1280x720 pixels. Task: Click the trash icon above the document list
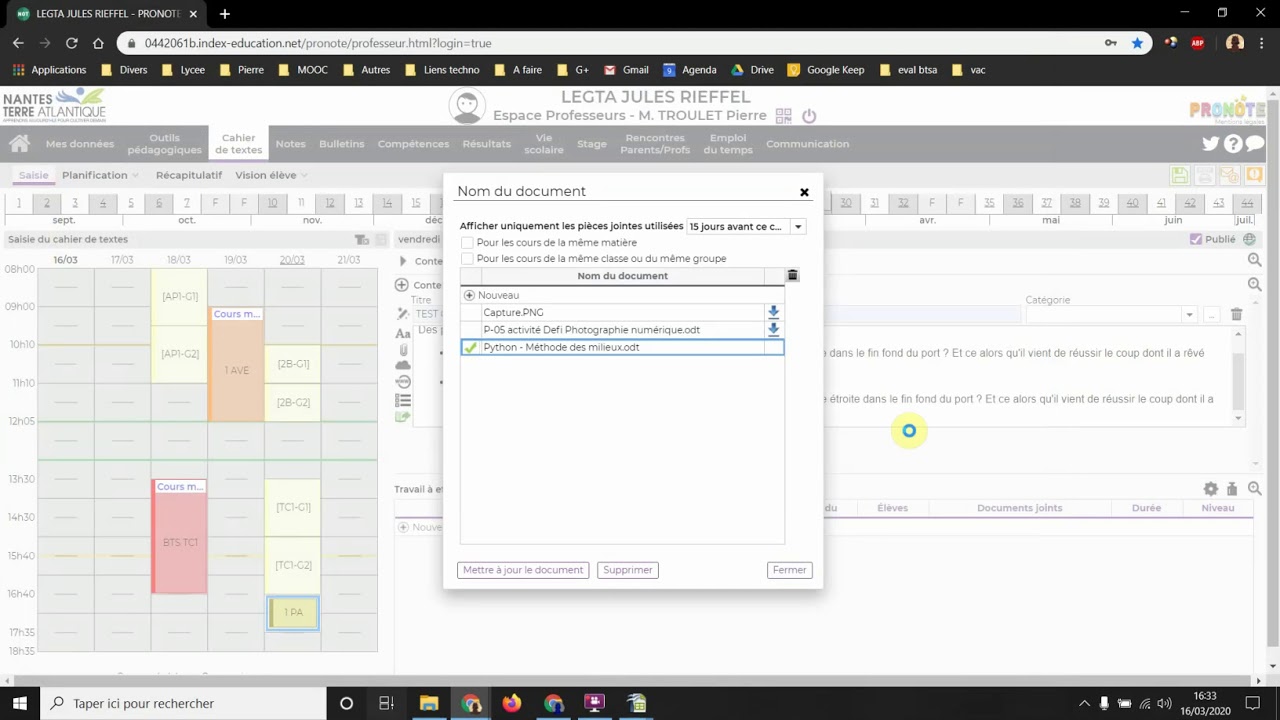(x=792, y=276)
